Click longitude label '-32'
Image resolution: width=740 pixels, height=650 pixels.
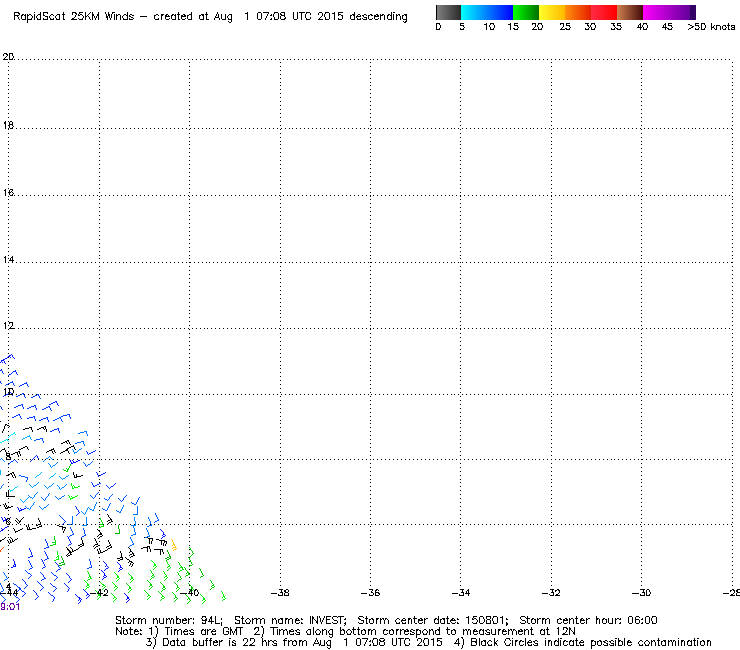[x=551, y=592]
